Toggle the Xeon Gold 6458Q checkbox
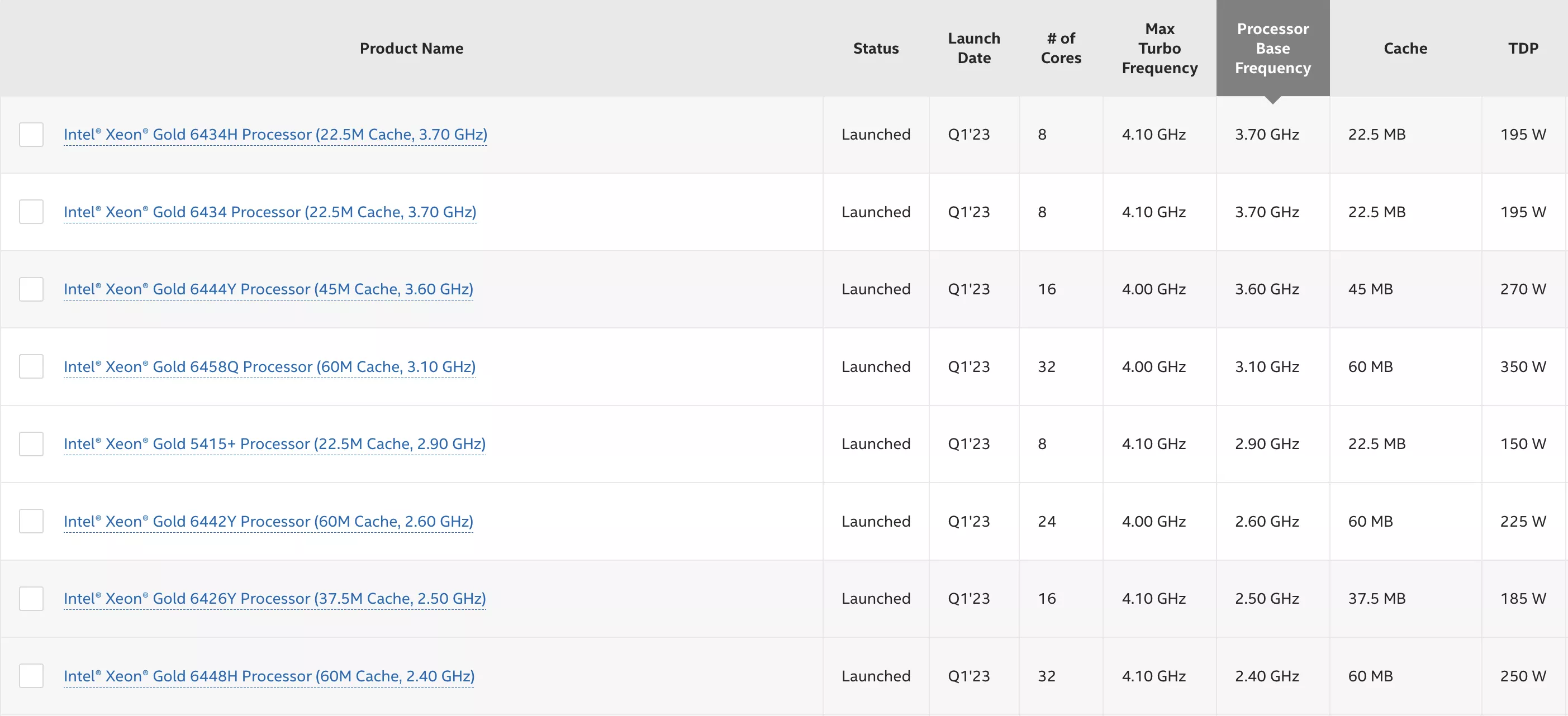1568x716 pixels. 31,366
